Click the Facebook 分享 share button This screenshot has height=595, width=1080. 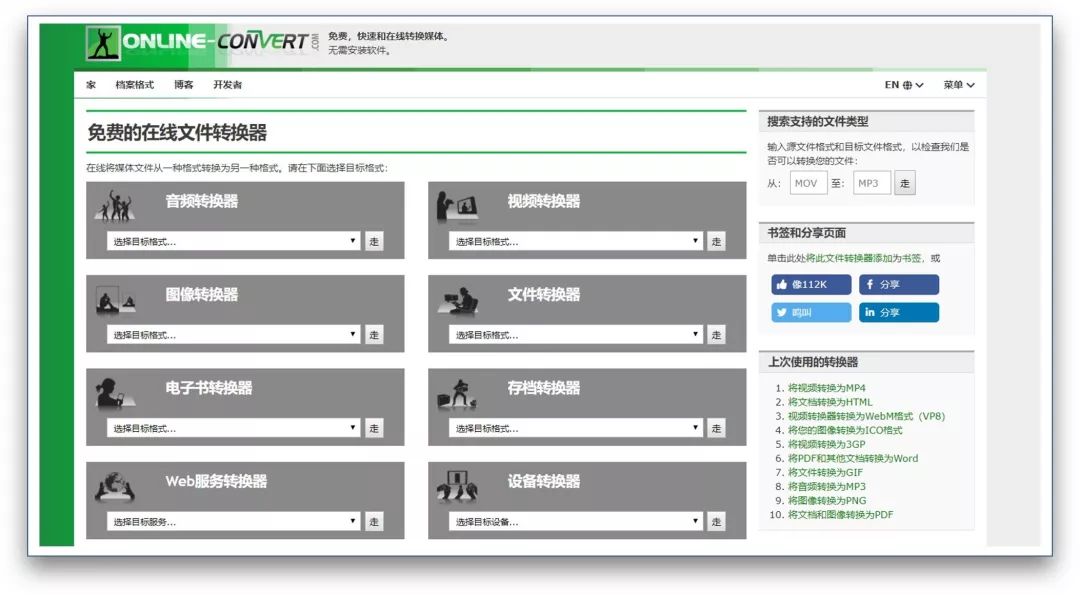898,285
